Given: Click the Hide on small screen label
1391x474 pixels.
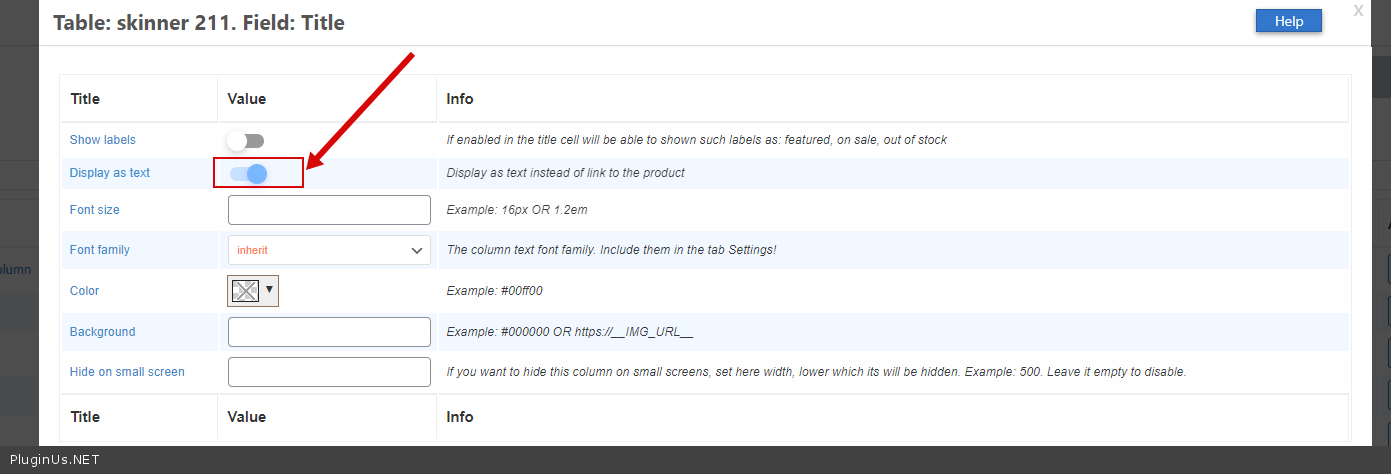Looking at the screenshot, I should click(x=127, y=372).
